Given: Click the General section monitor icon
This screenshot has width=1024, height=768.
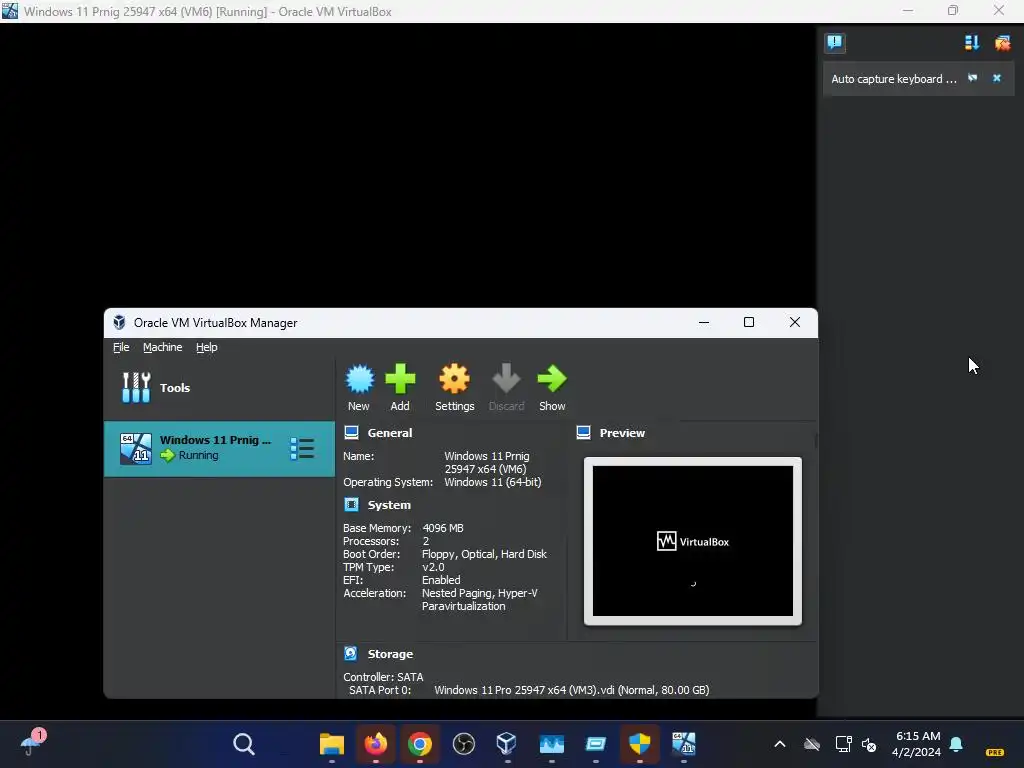Looking at the screenshot, I should pyautogui.click(x=351, y=432).
